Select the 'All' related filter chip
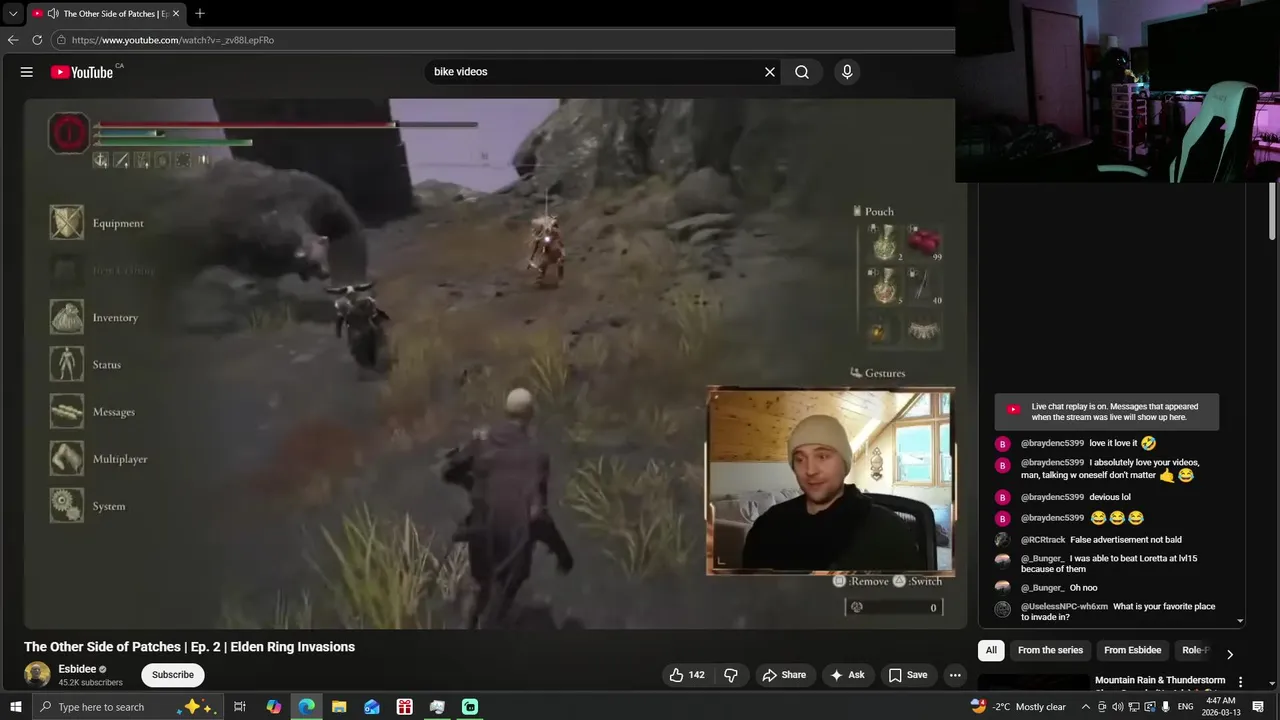 tap(991, 650)
